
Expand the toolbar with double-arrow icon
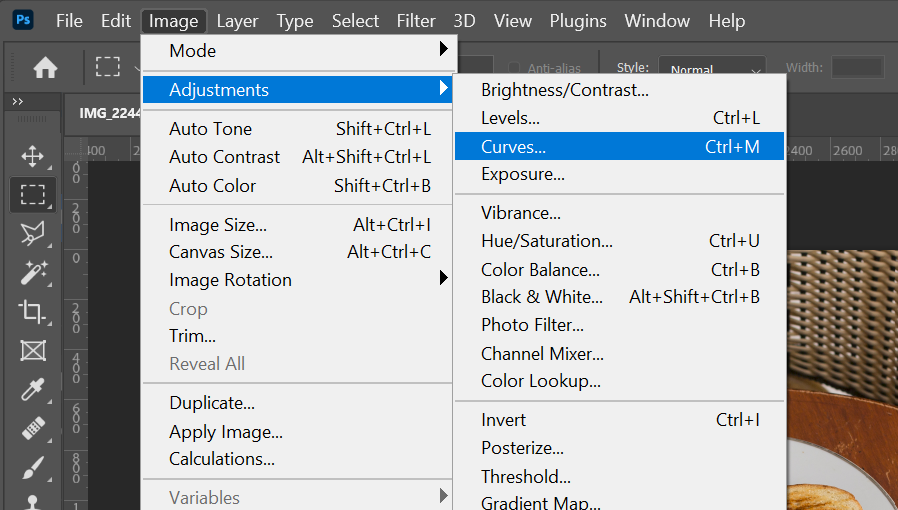(x=18, y=102)
